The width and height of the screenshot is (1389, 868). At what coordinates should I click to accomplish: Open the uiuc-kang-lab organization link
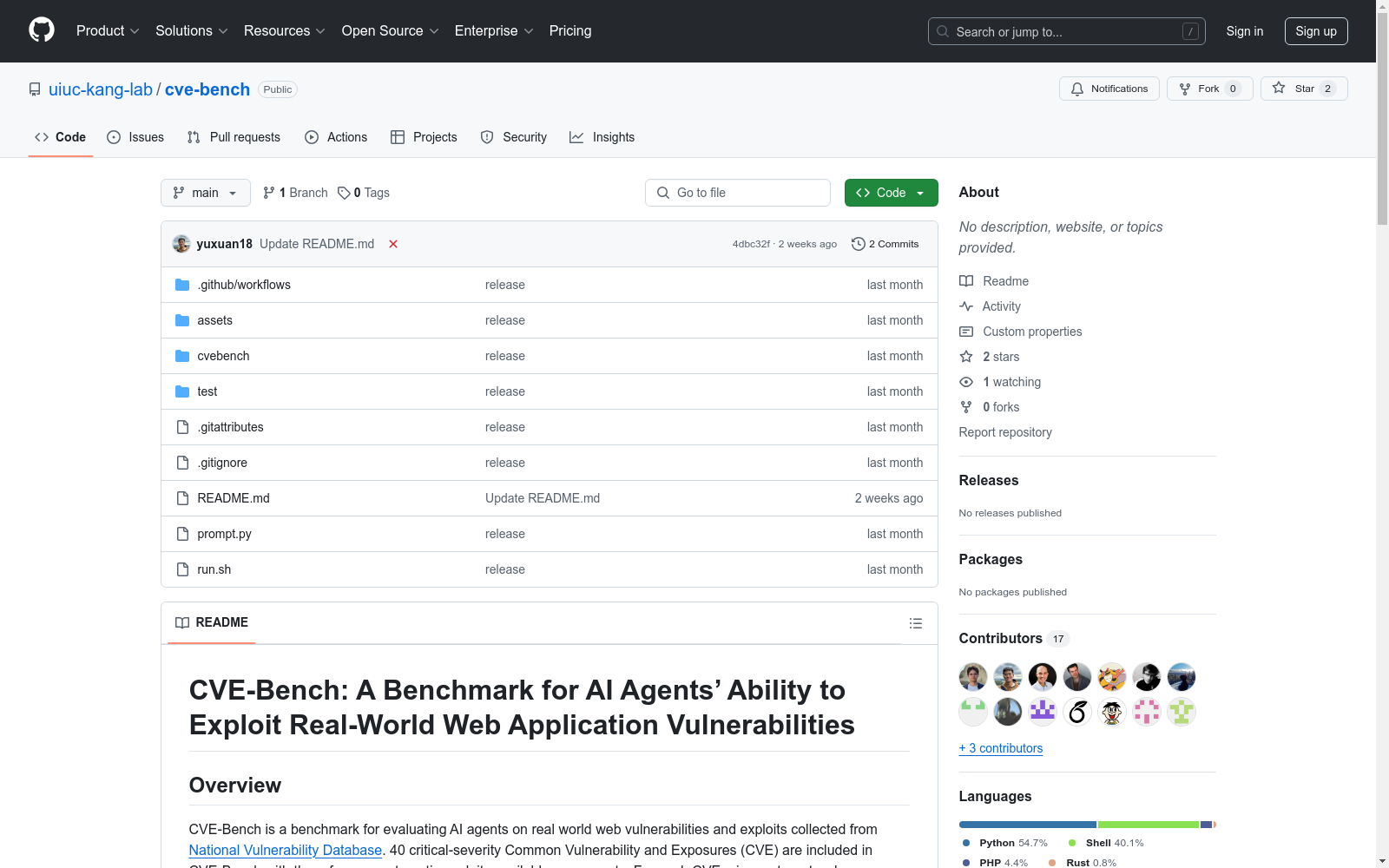pos(101,89)
